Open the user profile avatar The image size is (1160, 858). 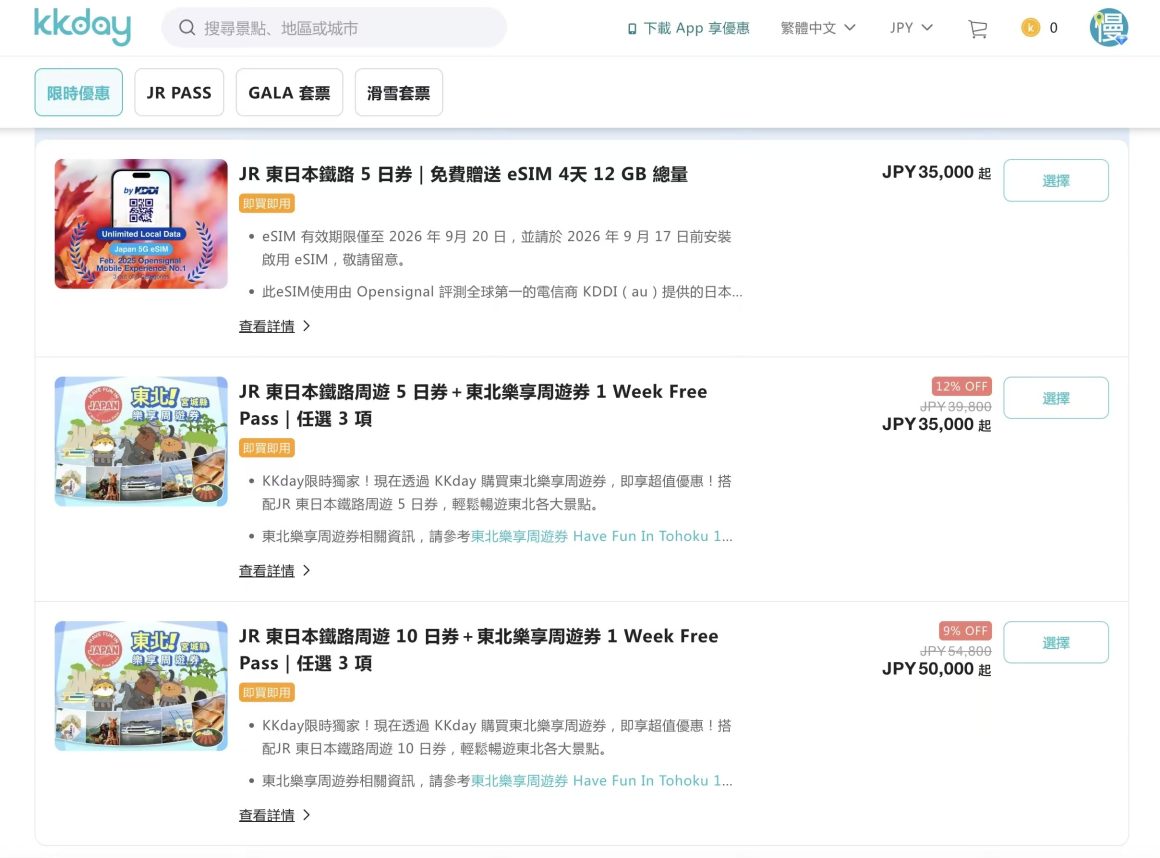pyautogui.click(x=1108, y=27)
